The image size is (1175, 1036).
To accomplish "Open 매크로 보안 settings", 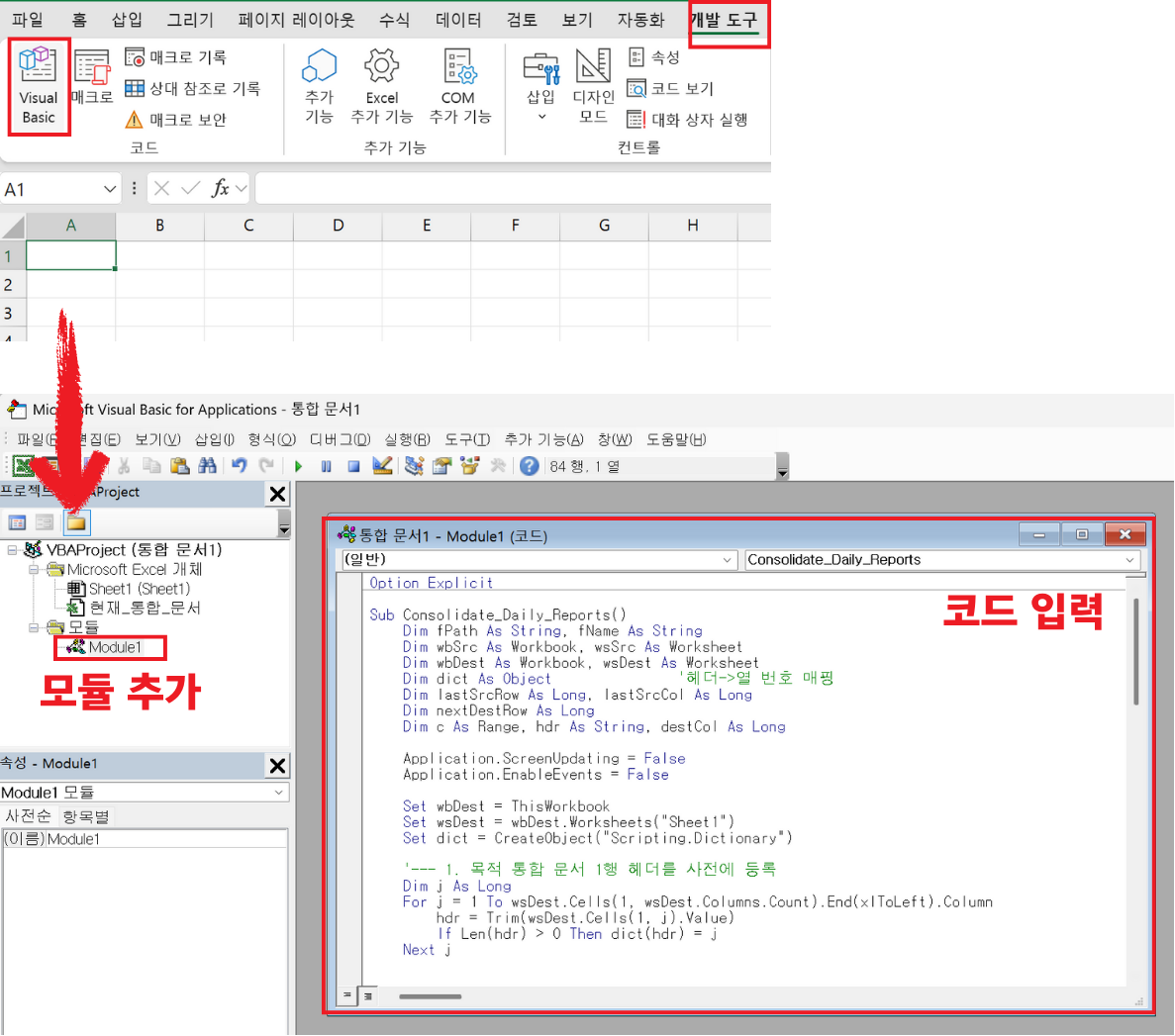I will coord(175,119).
